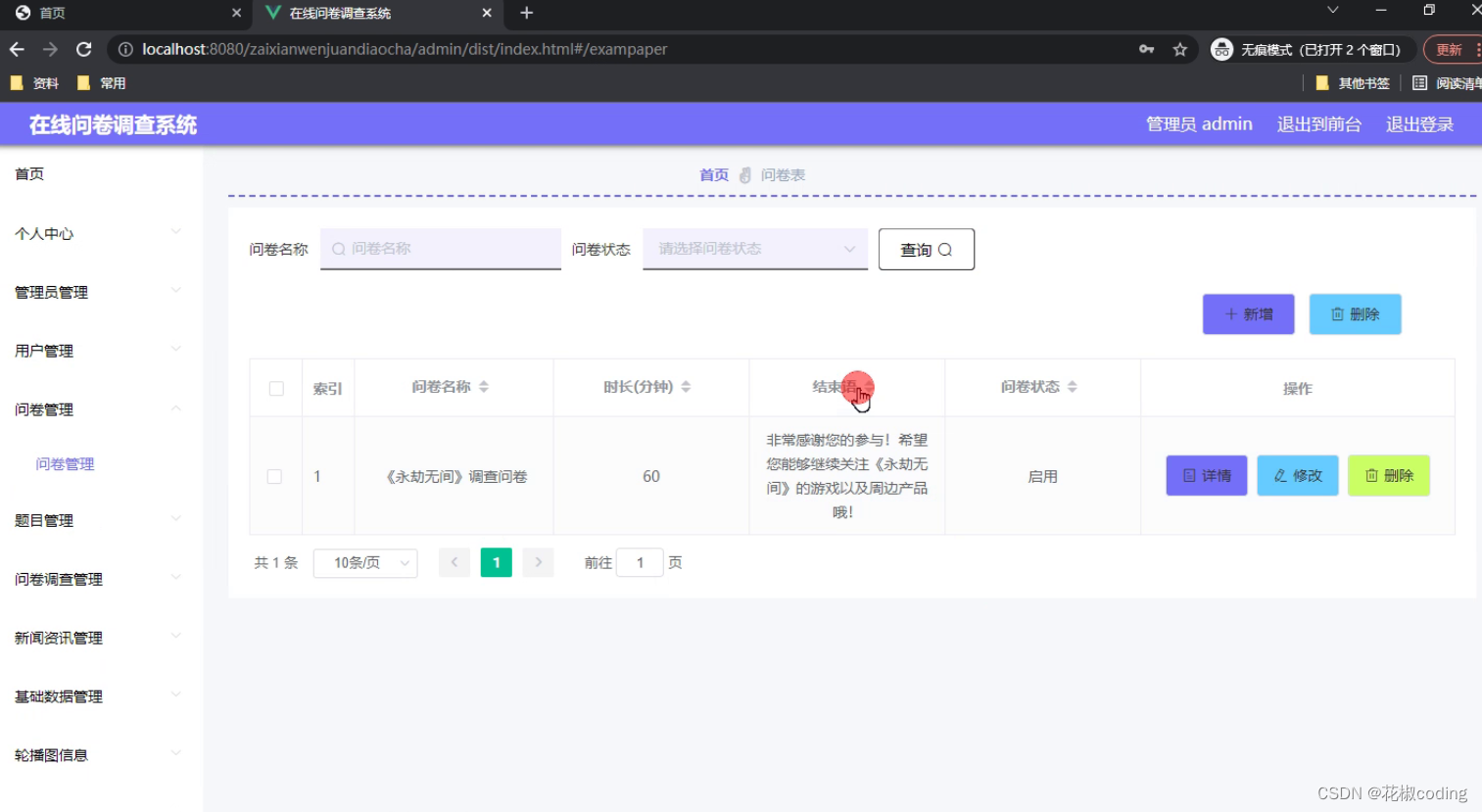This screenshot has height=812, width=1482.
Task: Open the 问卷状态 dropdown
Action: 754,249
